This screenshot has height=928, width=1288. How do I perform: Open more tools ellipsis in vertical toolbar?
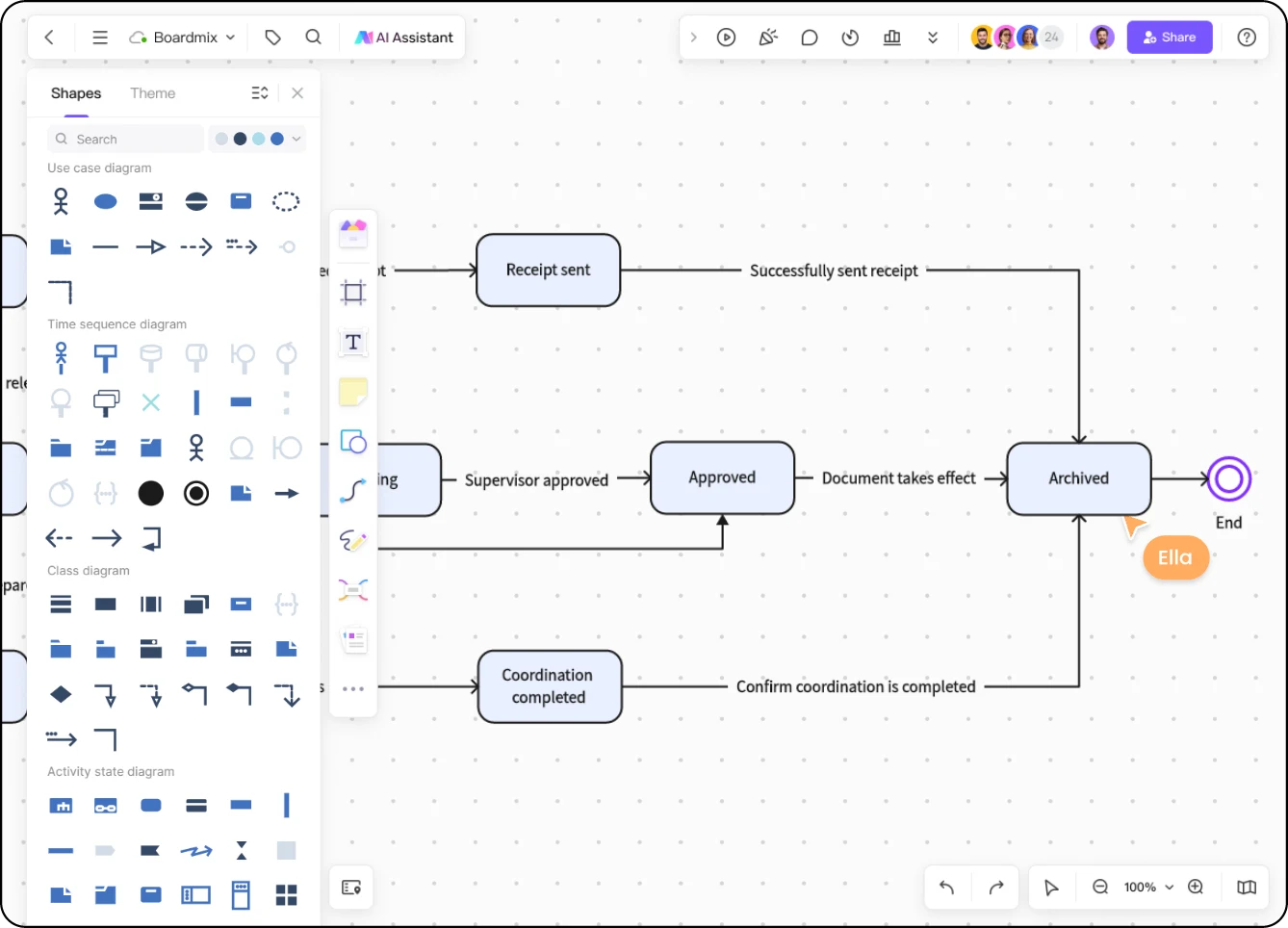click(x=353, y=689)
